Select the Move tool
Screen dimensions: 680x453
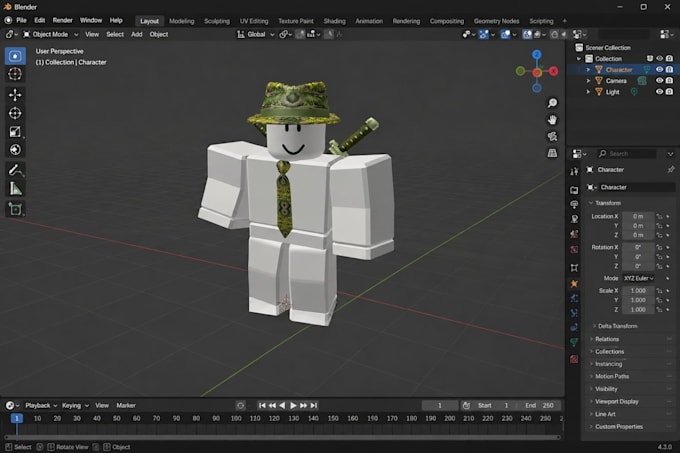[15, 95]
